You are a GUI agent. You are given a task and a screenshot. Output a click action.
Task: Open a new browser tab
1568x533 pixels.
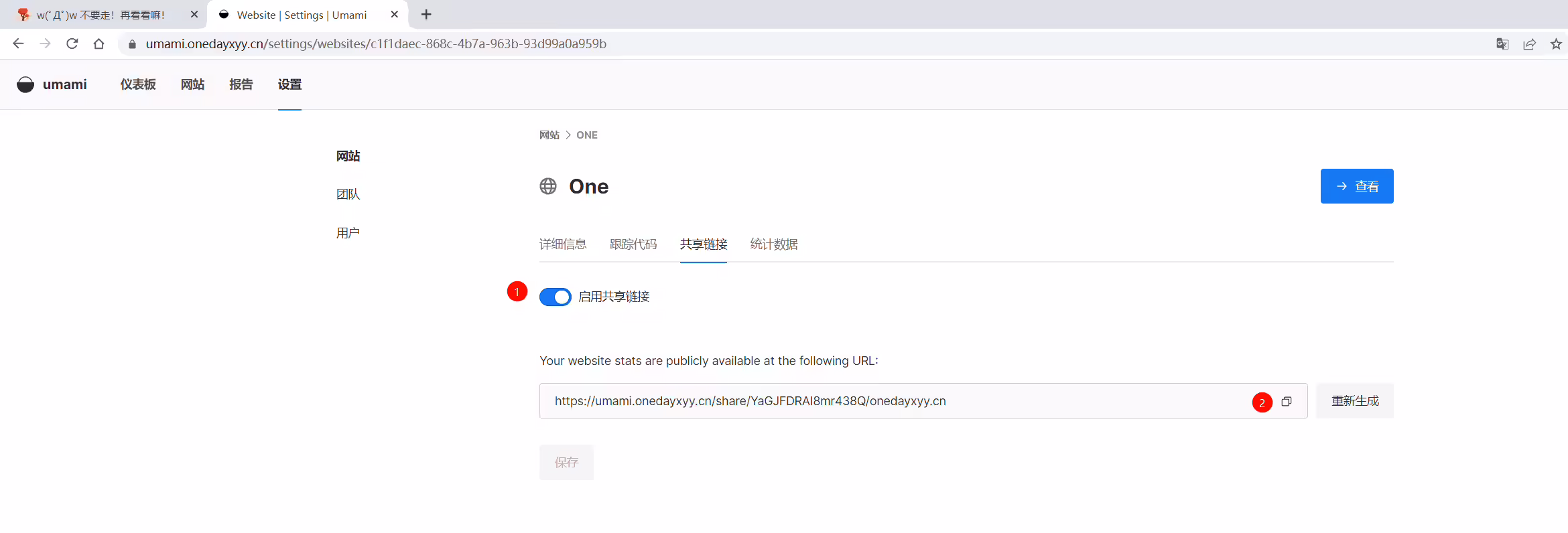coord(426,14)
